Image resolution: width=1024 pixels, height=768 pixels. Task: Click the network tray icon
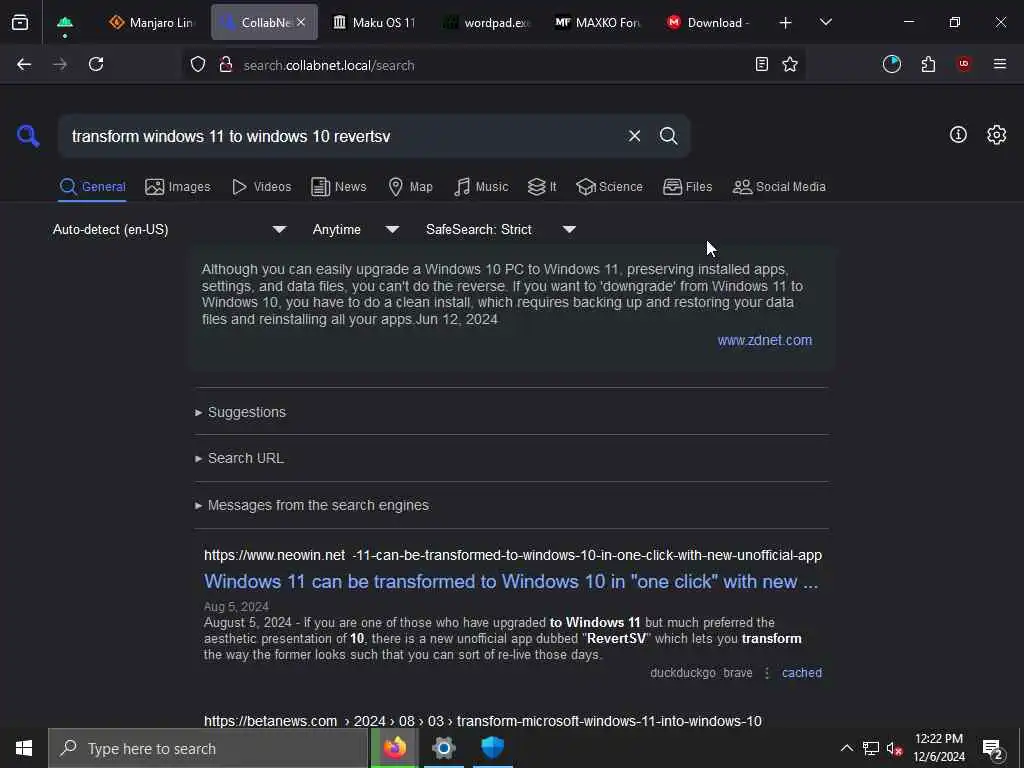(871, 748)
